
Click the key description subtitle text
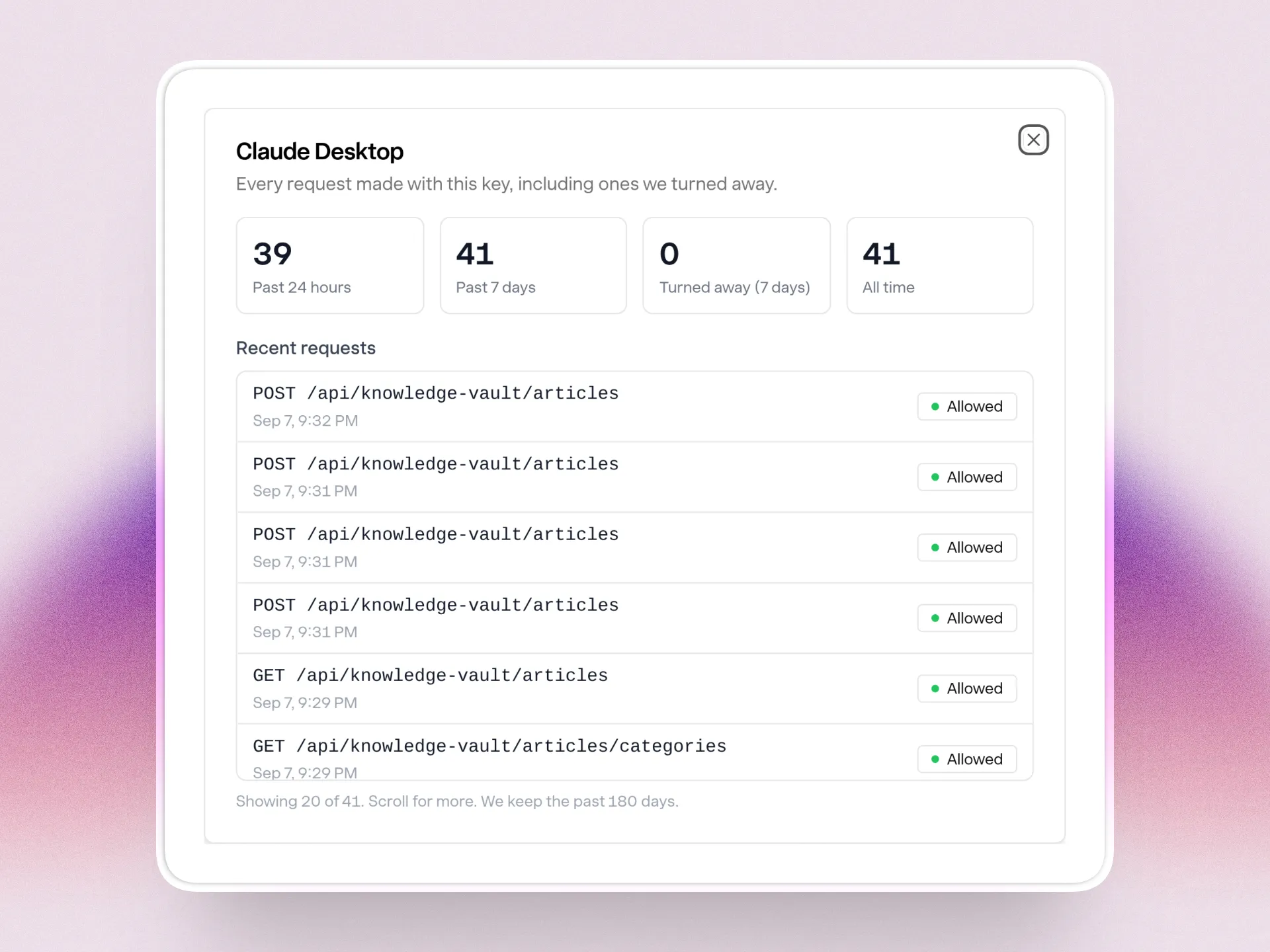click(507, 184)
